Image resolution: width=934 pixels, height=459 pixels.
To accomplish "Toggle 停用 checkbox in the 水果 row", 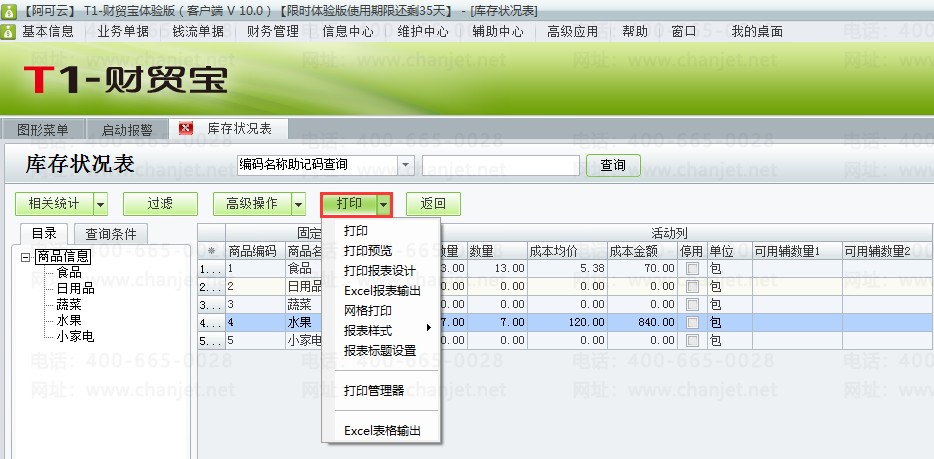I will click(692, 323).
